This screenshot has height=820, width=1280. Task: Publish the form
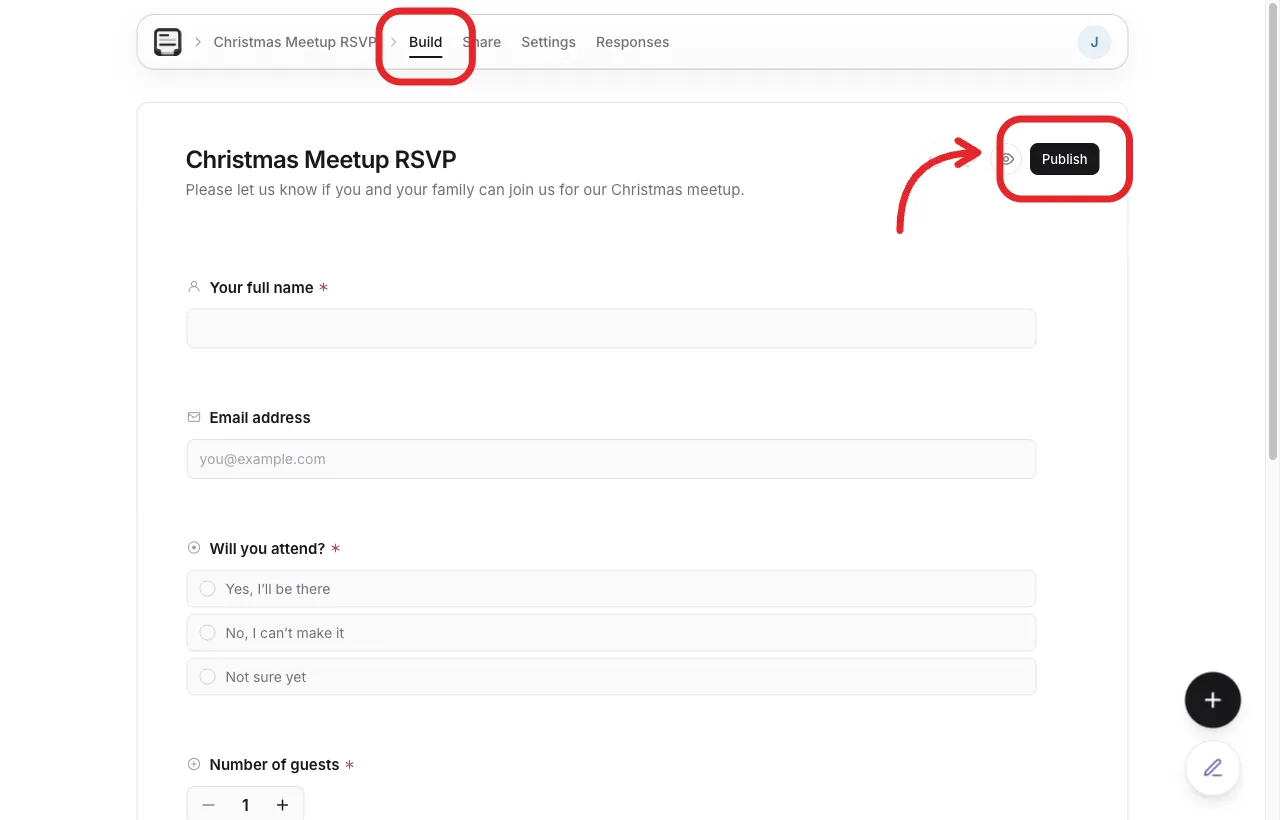coord(1064,159)
